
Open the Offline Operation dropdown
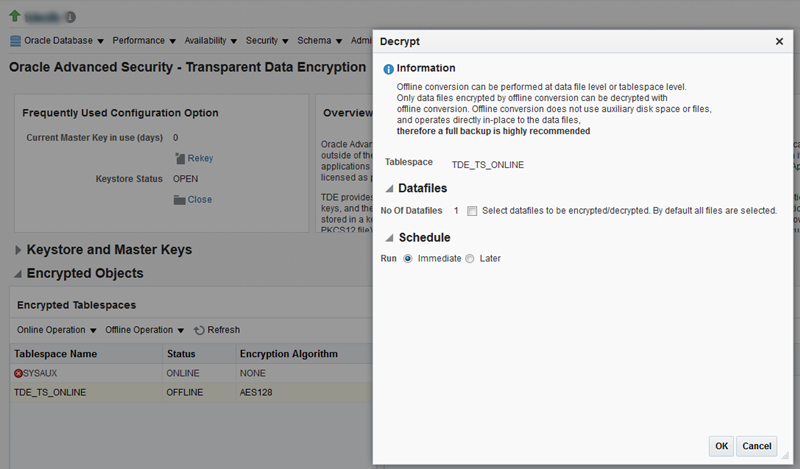[144, 330]
